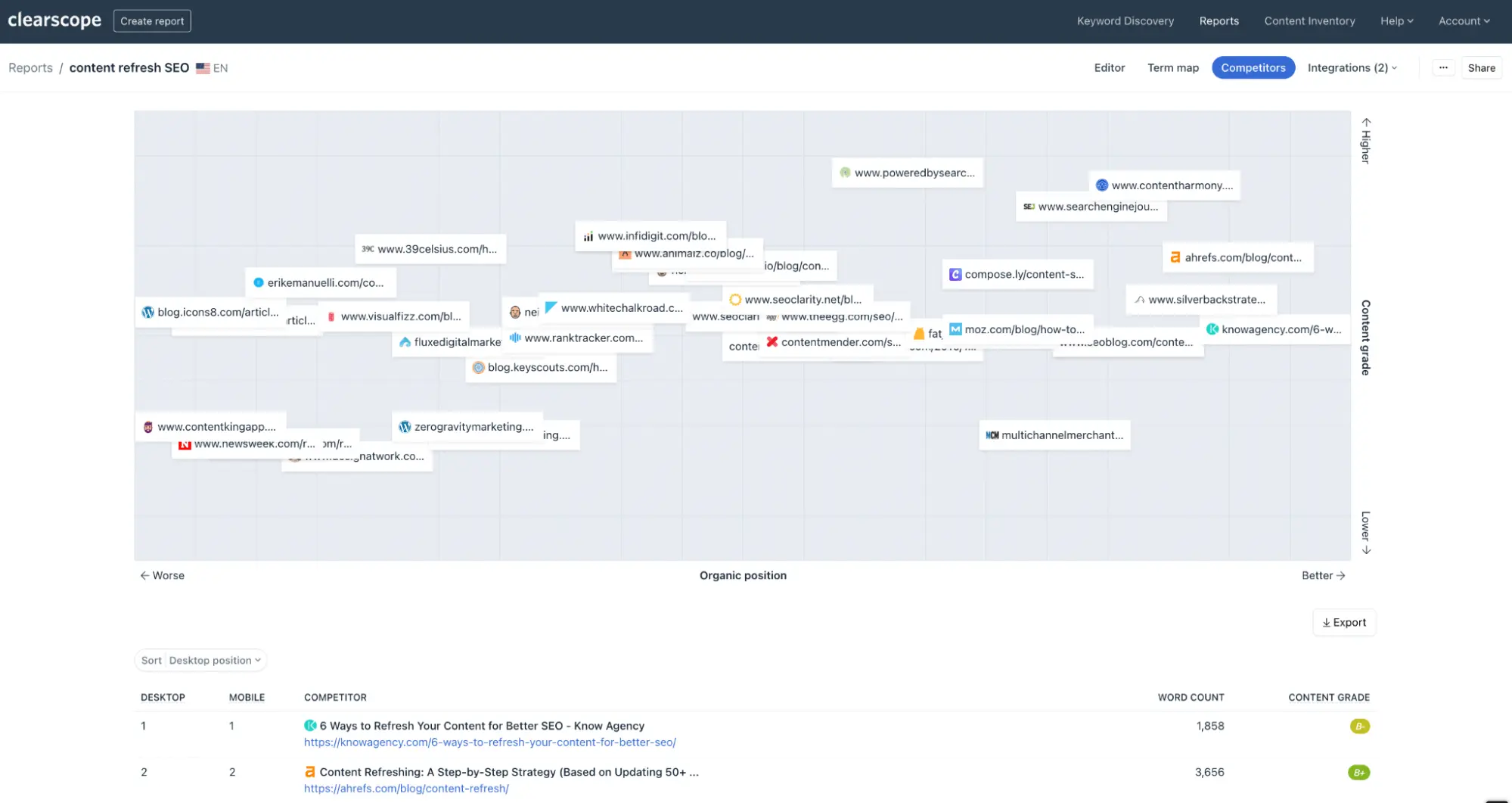Click the Organic position axis label
The image size is (1512, 803).
point(743,575)
